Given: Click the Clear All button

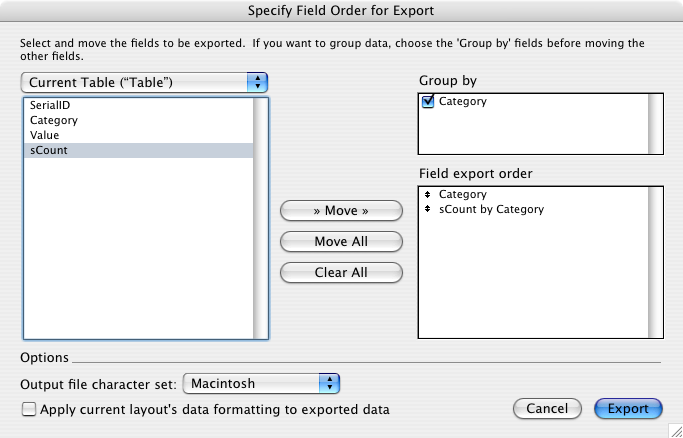Looking at the screenshot, I should point(341,273).
